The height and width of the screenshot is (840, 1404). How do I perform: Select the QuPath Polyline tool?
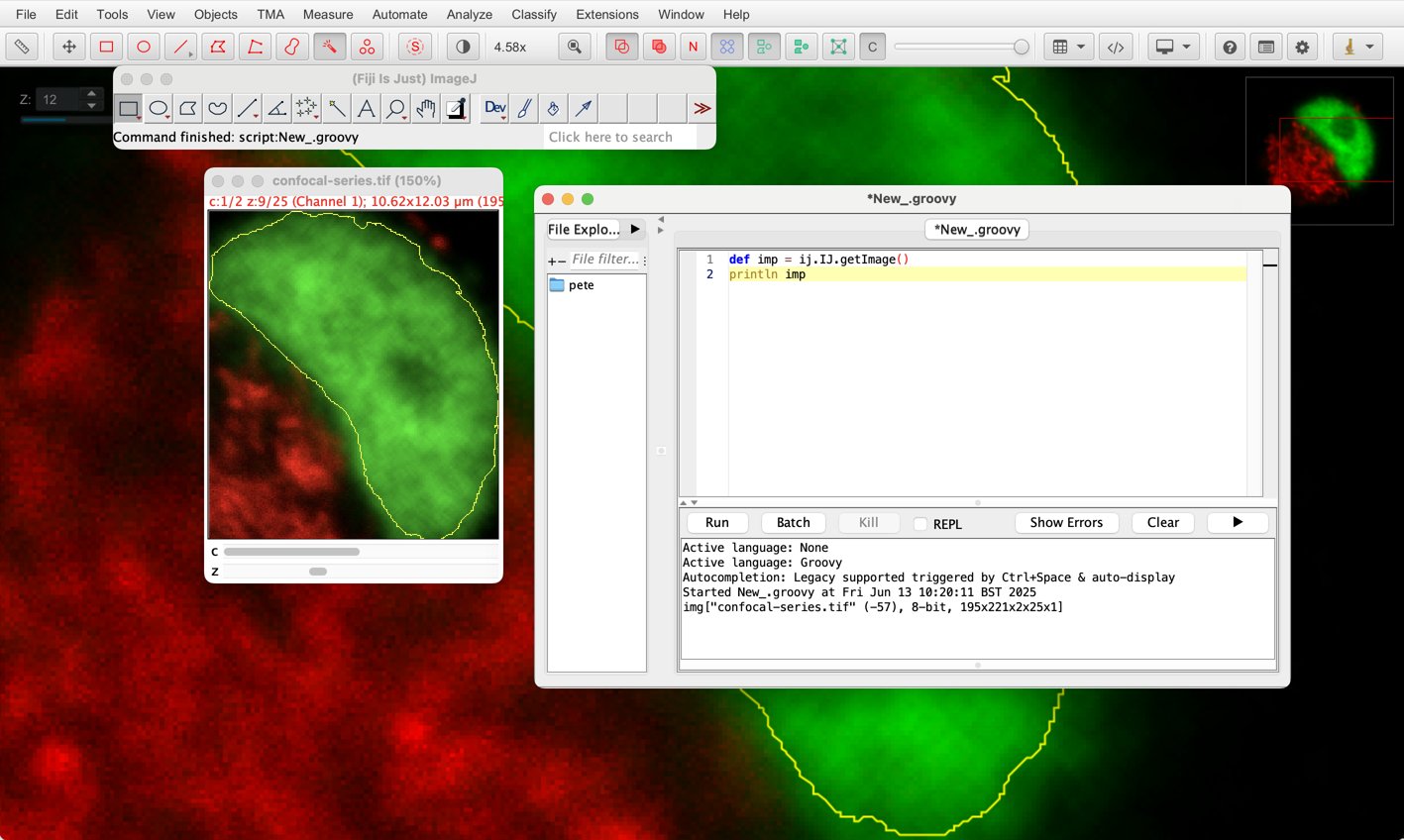[x=255, y=47]
